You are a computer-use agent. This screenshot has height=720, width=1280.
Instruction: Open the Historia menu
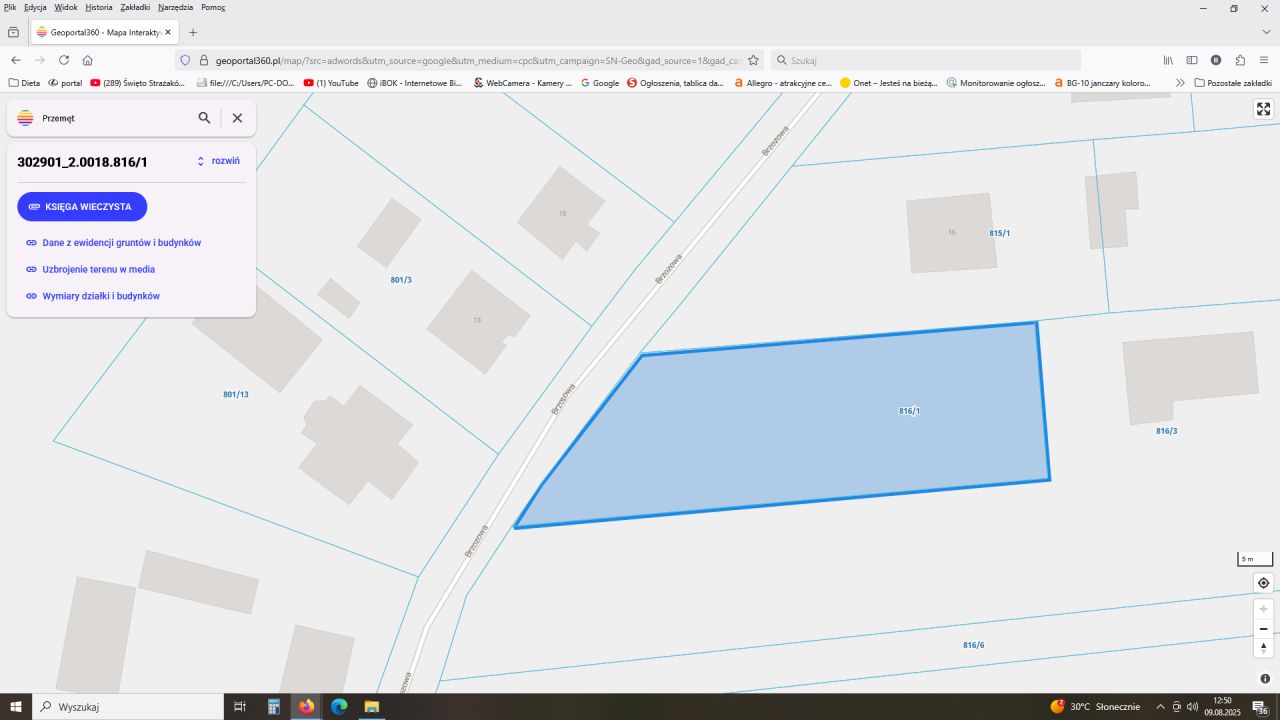99,7
